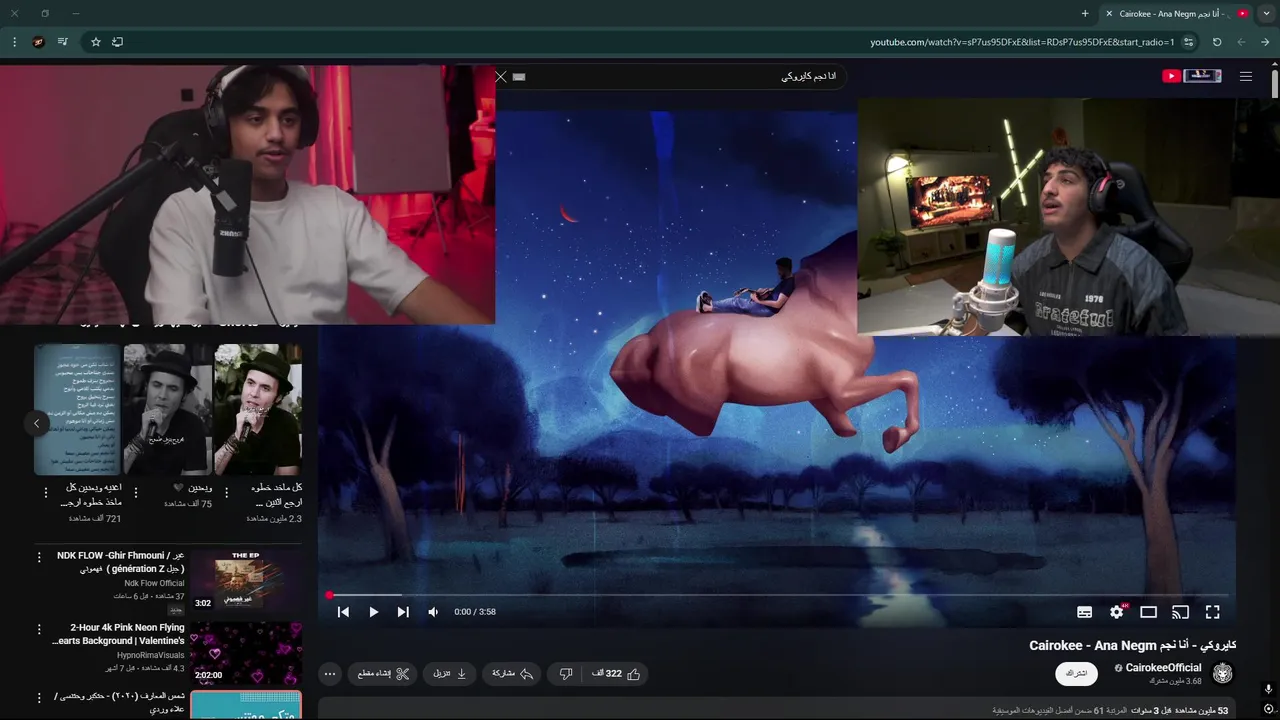Open the extensions icon beside the bookmark star
1280x720 pixels.
[118, 42]
